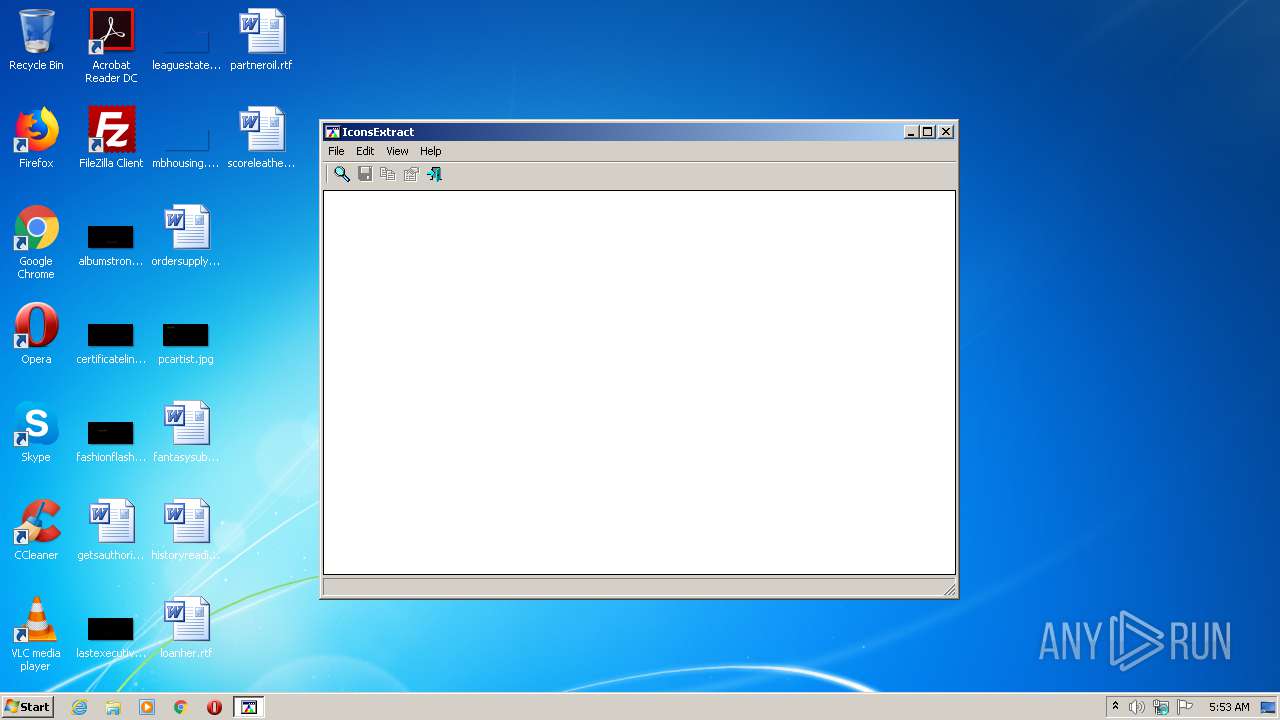Close the IconsExtract window
The image size is (1280, 720).
(x=946, y=132)
